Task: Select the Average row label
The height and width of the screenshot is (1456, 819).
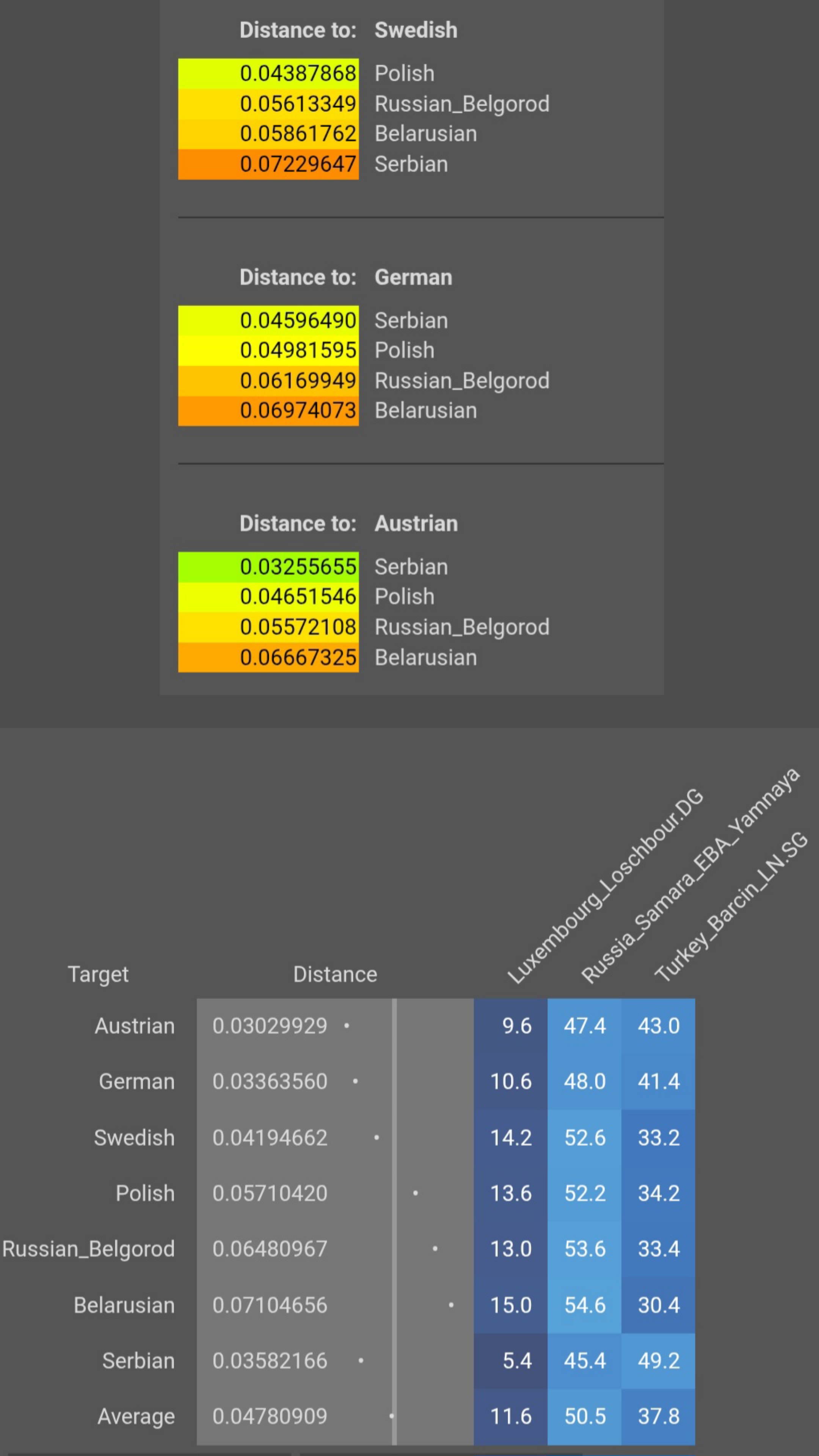Action: [x=136, y=1416]
